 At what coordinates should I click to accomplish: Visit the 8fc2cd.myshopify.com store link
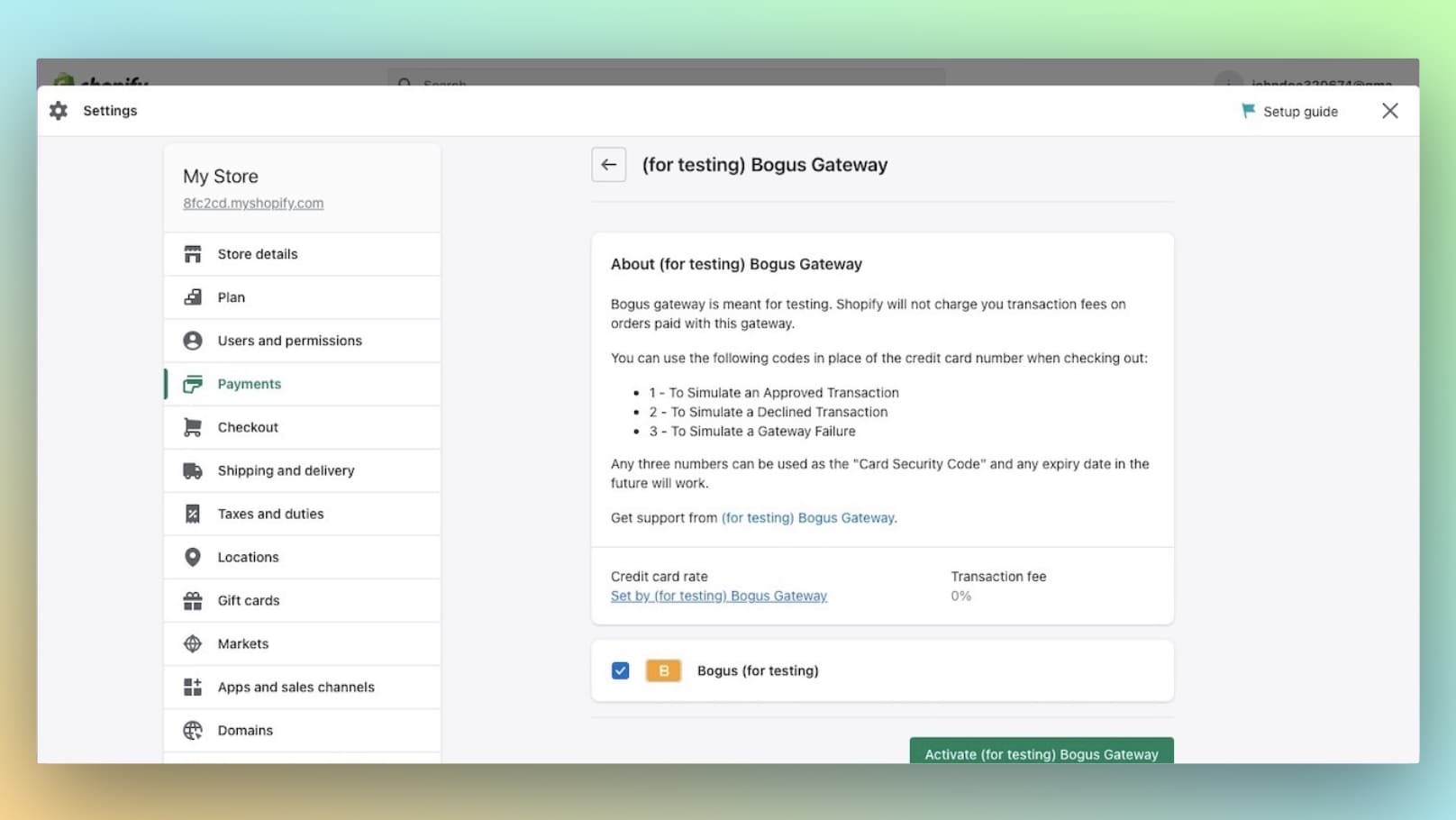(x=251, y=203)
